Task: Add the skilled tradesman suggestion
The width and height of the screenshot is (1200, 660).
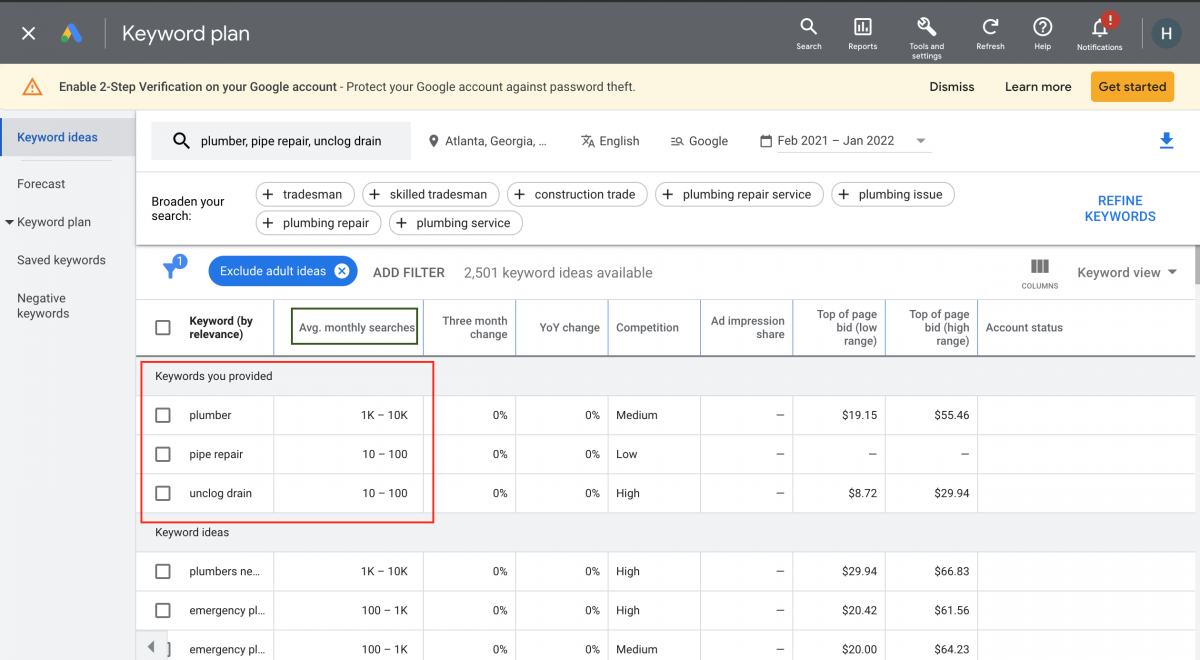Action: coord(431,194)
